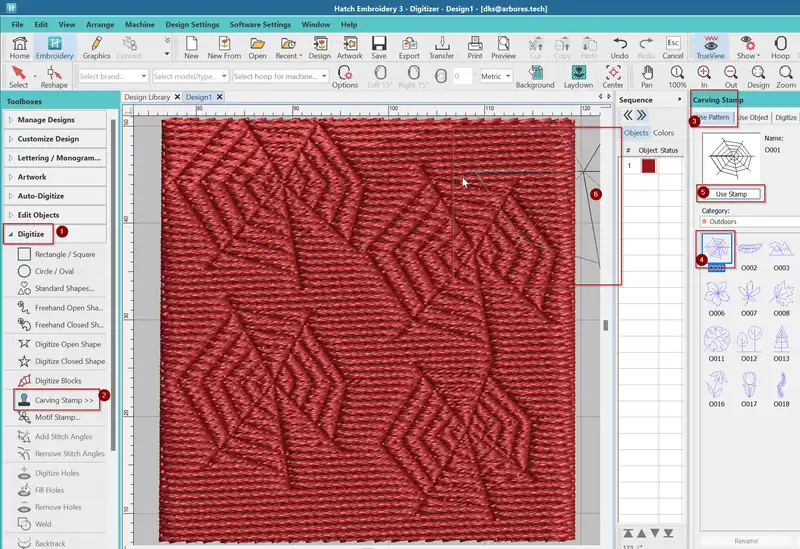This screenshot has height=549, width=800.
Task: Click the Rectangle / Square digitize tool
Action: pos(64,255)
